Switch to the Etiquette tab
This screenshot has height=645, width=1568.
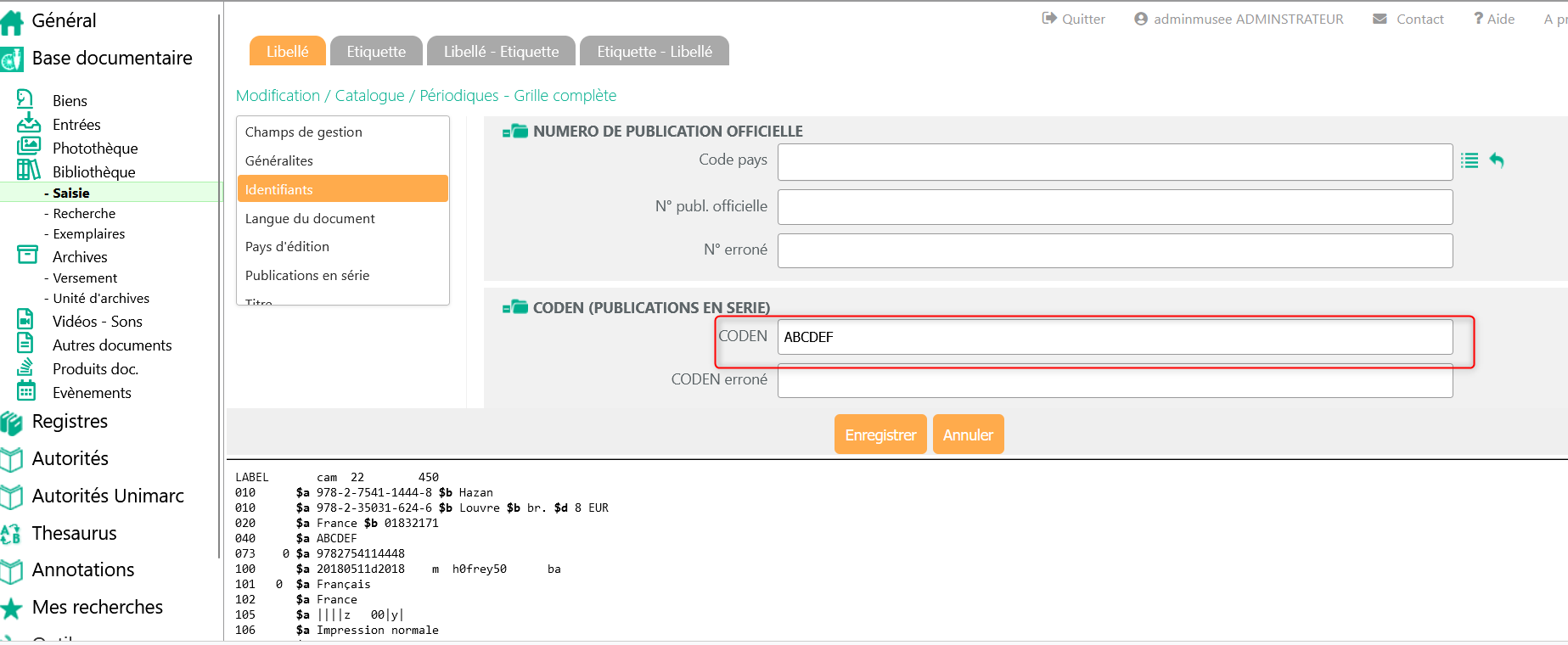376,52
